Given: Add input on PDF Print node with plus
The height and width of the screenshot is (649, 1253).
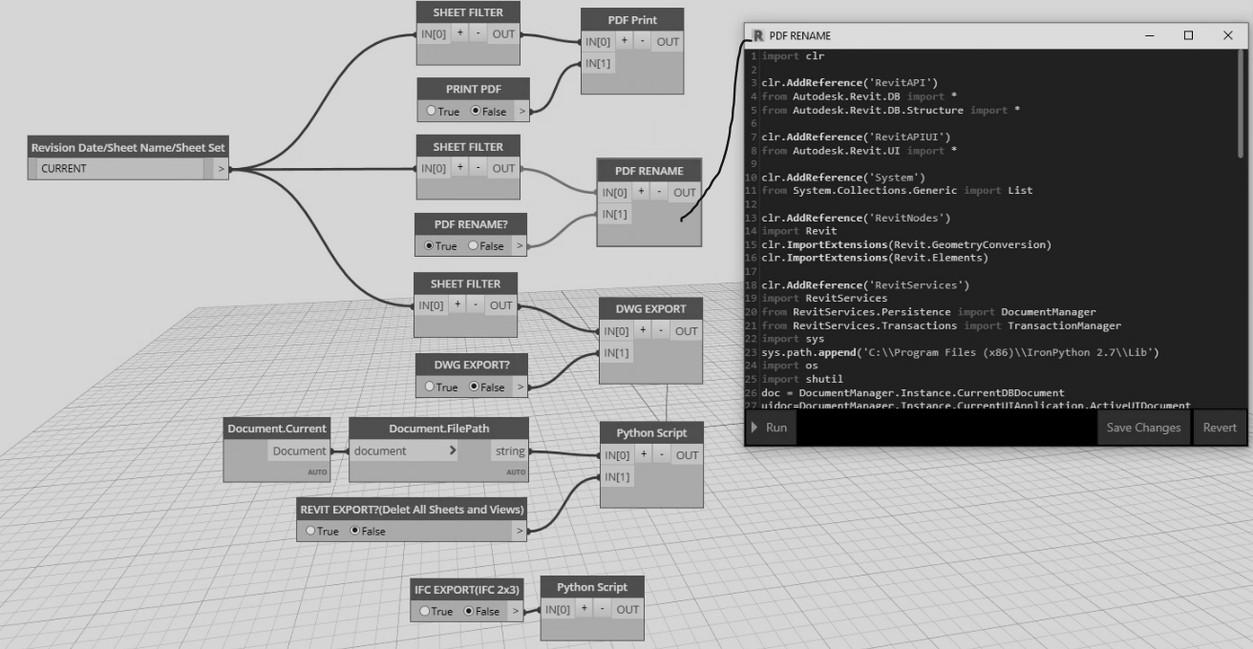Looking at the screenshot, I should [x=624, y=41].
